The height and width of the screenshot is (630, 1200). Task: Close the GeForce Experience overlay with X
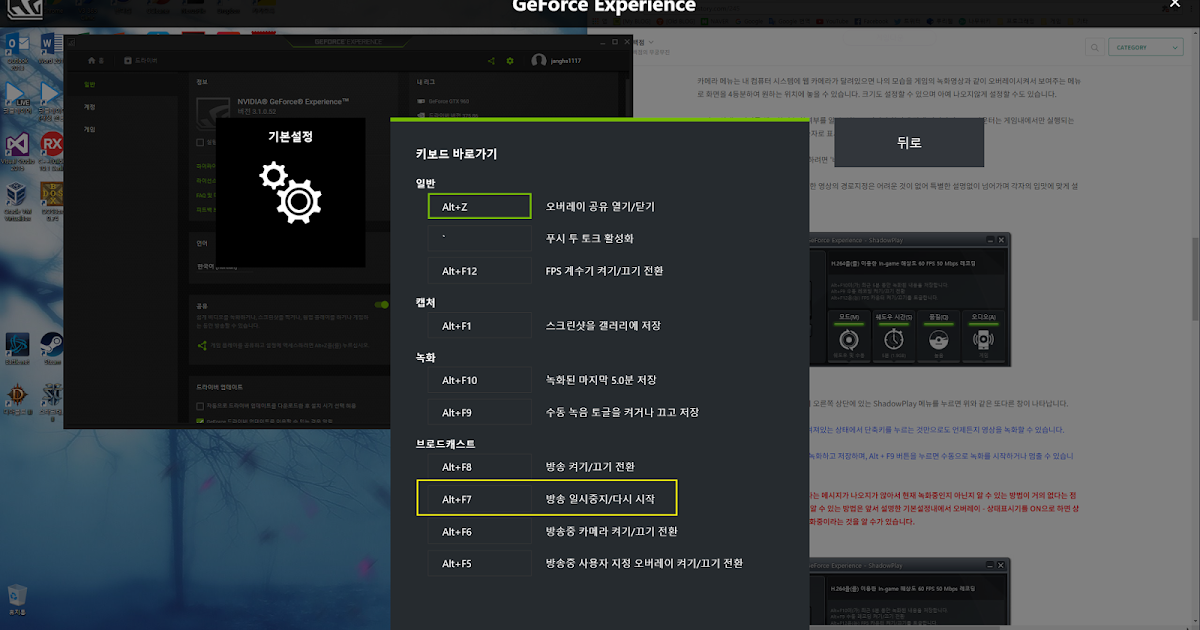(1175, 4)
